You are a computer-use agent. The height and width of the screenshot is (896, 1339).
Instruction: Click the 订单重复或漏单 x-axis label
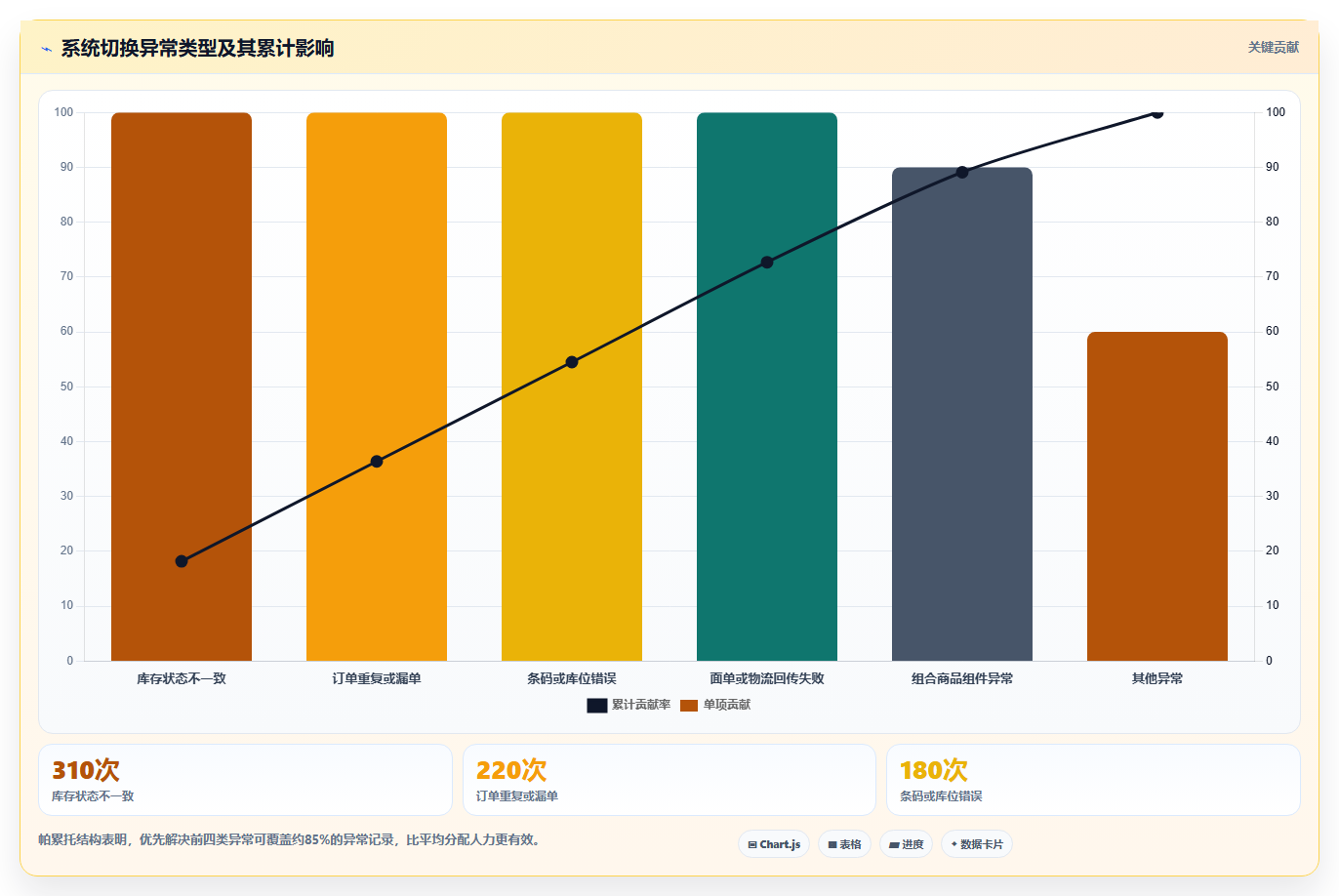(x=377, y=678)
